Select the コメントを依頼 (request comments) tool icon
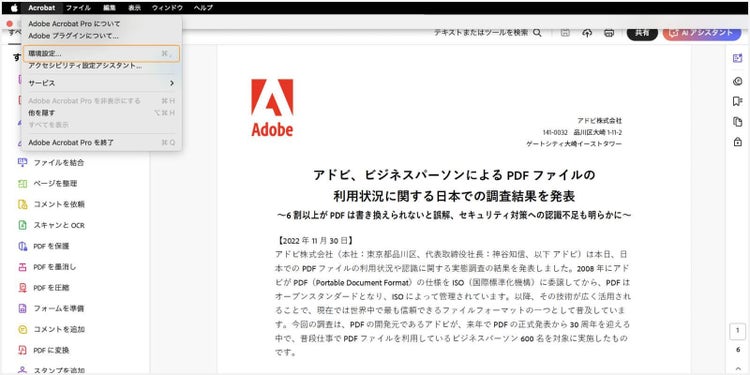 [x=22, y=204]
